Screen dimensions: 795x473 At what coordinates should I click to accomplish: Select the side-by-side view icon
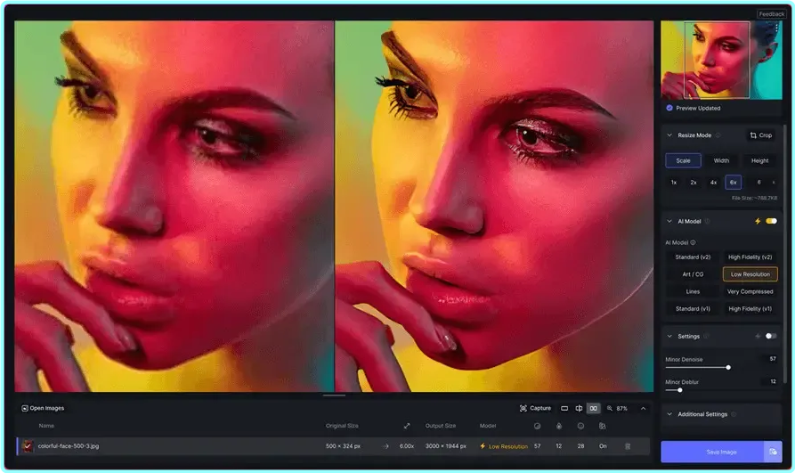594,408
